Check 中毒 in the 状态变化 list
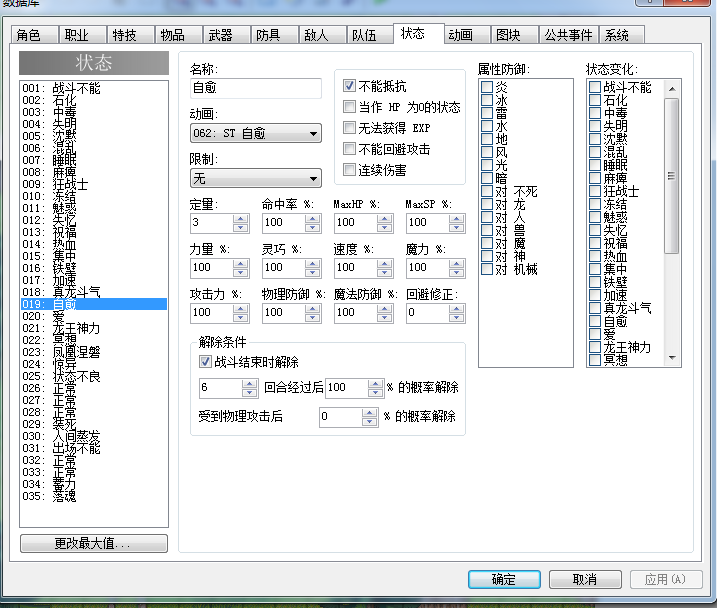The height and width of the screenshot is (608, 717). point(595,113)
